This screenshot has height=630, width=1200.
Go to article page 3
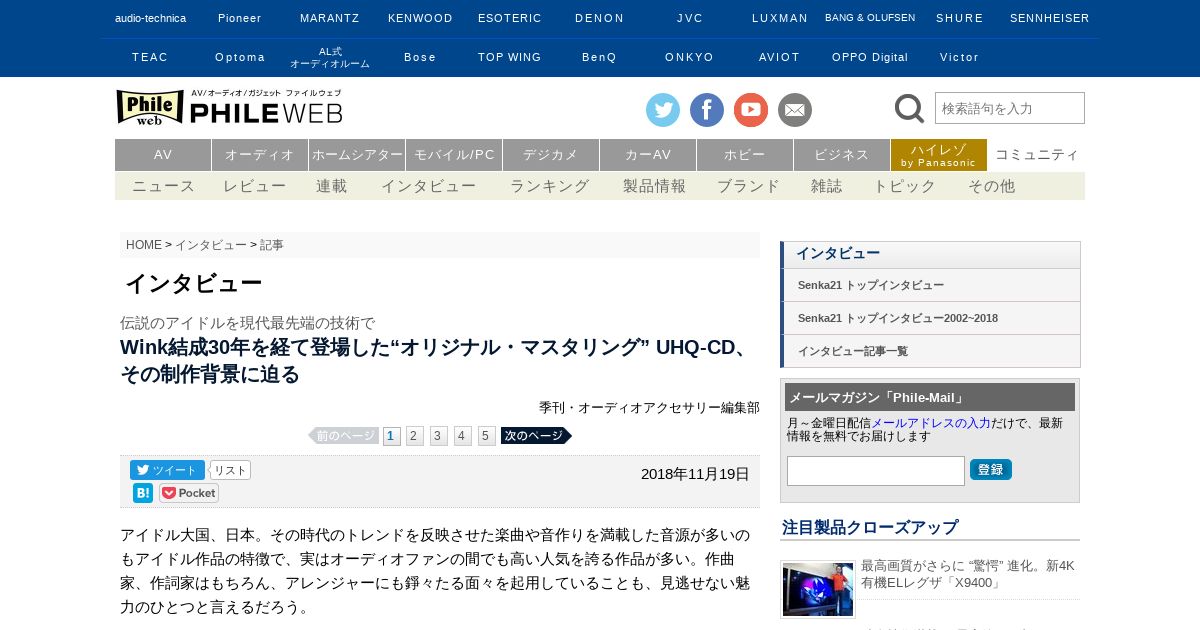point(439,436)
